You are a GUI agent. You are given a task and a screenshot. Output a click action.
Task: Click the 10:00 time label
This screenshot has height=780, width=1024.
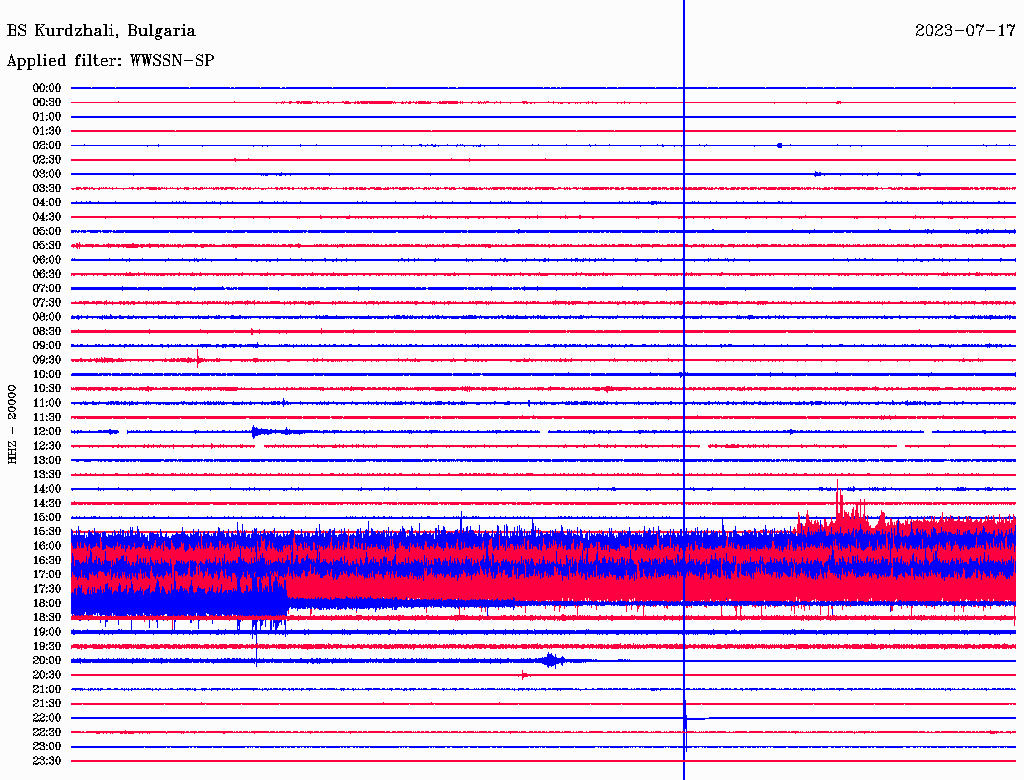pos(47,374)
